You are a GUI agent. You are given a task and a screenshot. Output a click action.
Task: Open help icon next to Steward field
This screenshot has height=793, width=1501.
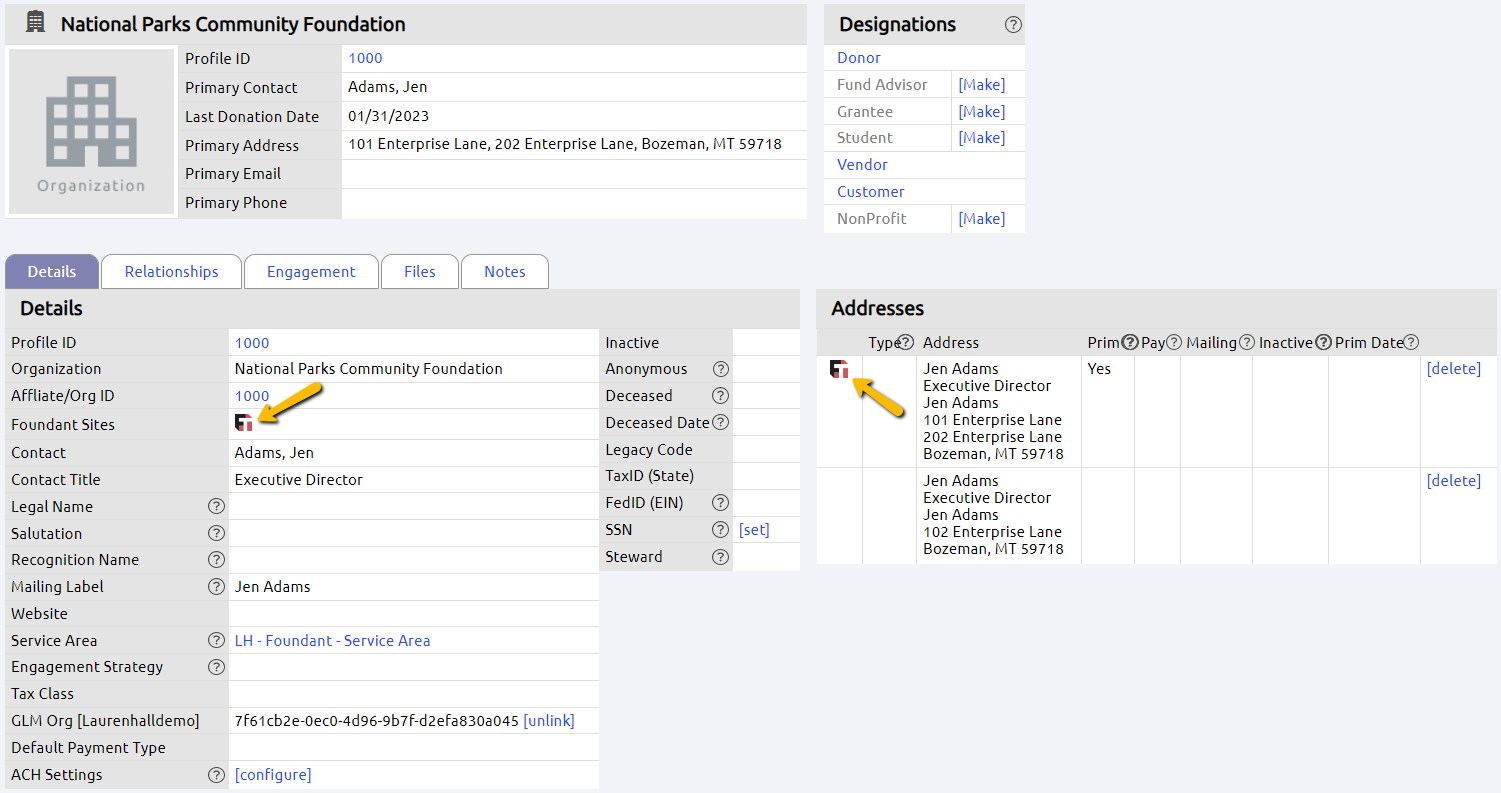[x=720, y=556]
